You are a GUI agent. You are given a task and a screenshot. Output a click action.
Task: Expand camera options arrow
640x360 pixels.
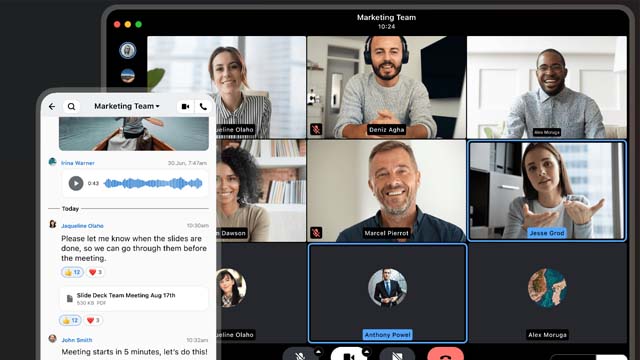coord(367,351)
